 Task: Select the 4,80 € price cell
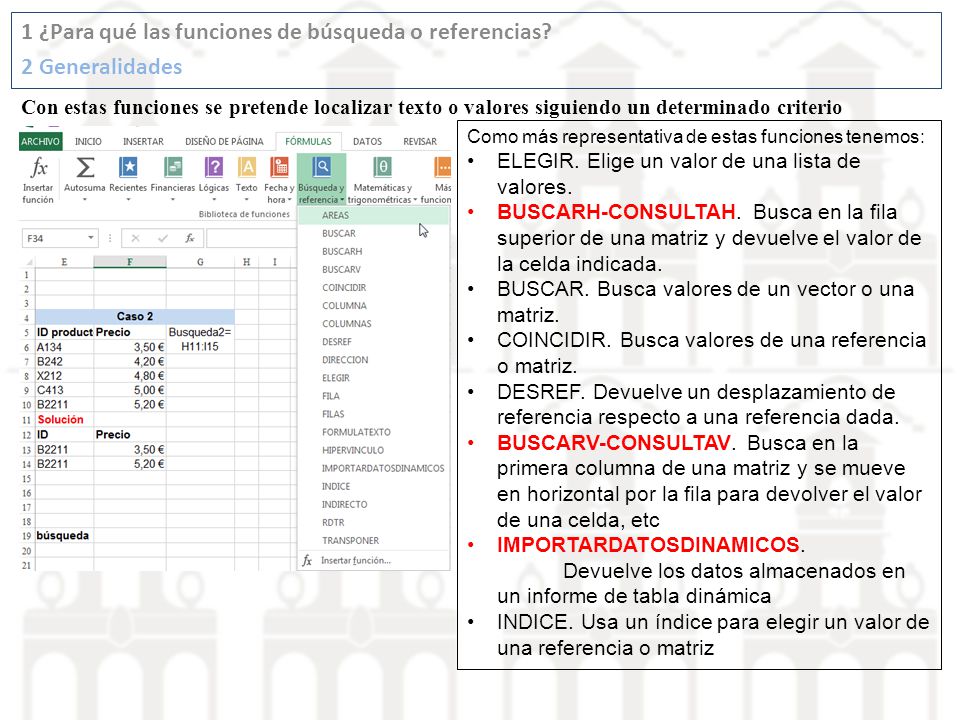[130, 376]
